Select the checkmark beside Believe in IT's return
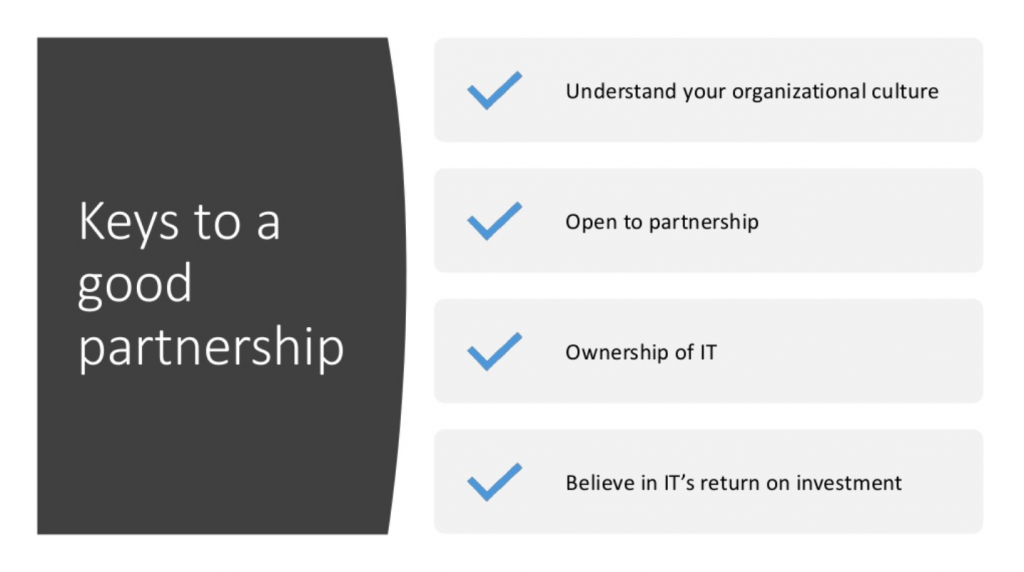This screenshot has width=1024, height=572. 494,482
